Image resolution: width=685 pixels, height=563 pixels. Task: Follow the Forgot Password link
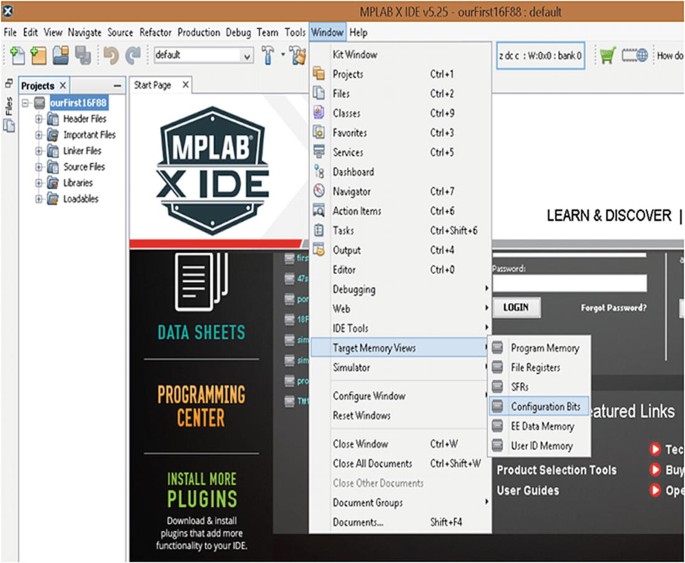[613, 308]
